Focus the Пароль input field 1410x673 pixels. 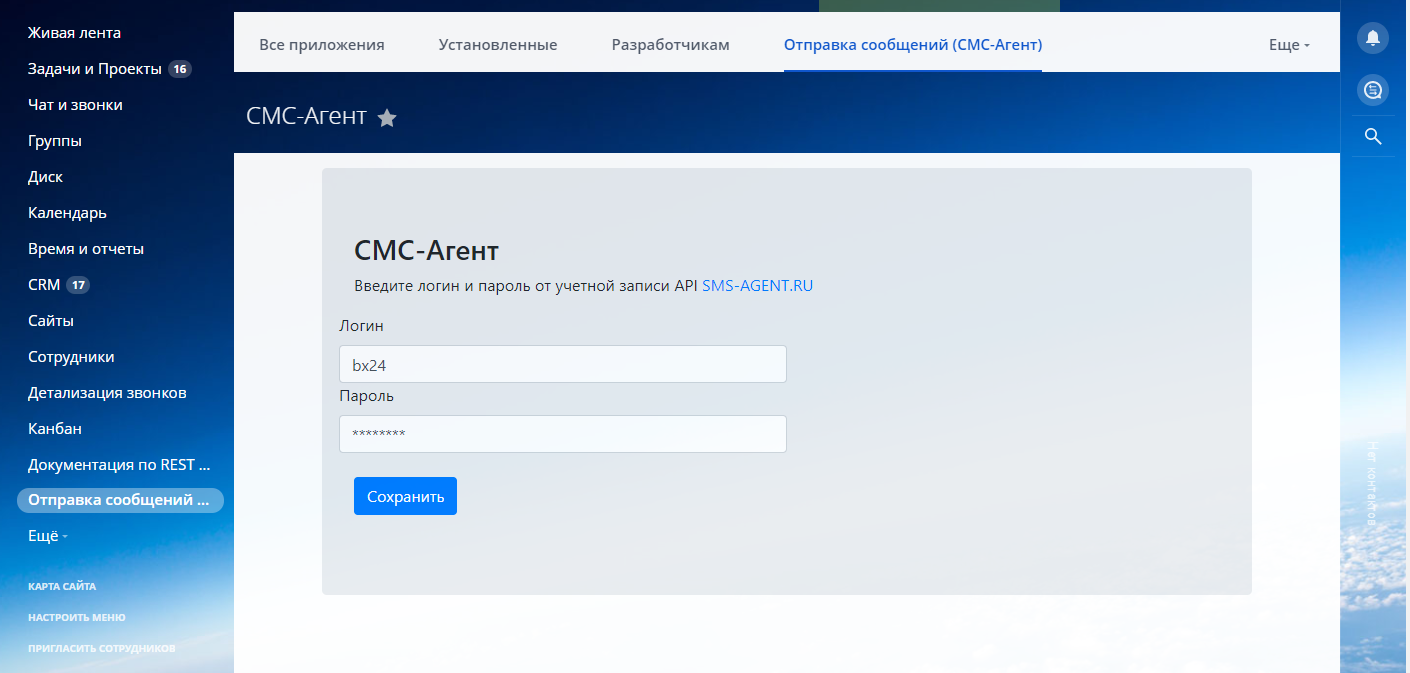pos(563,434)
